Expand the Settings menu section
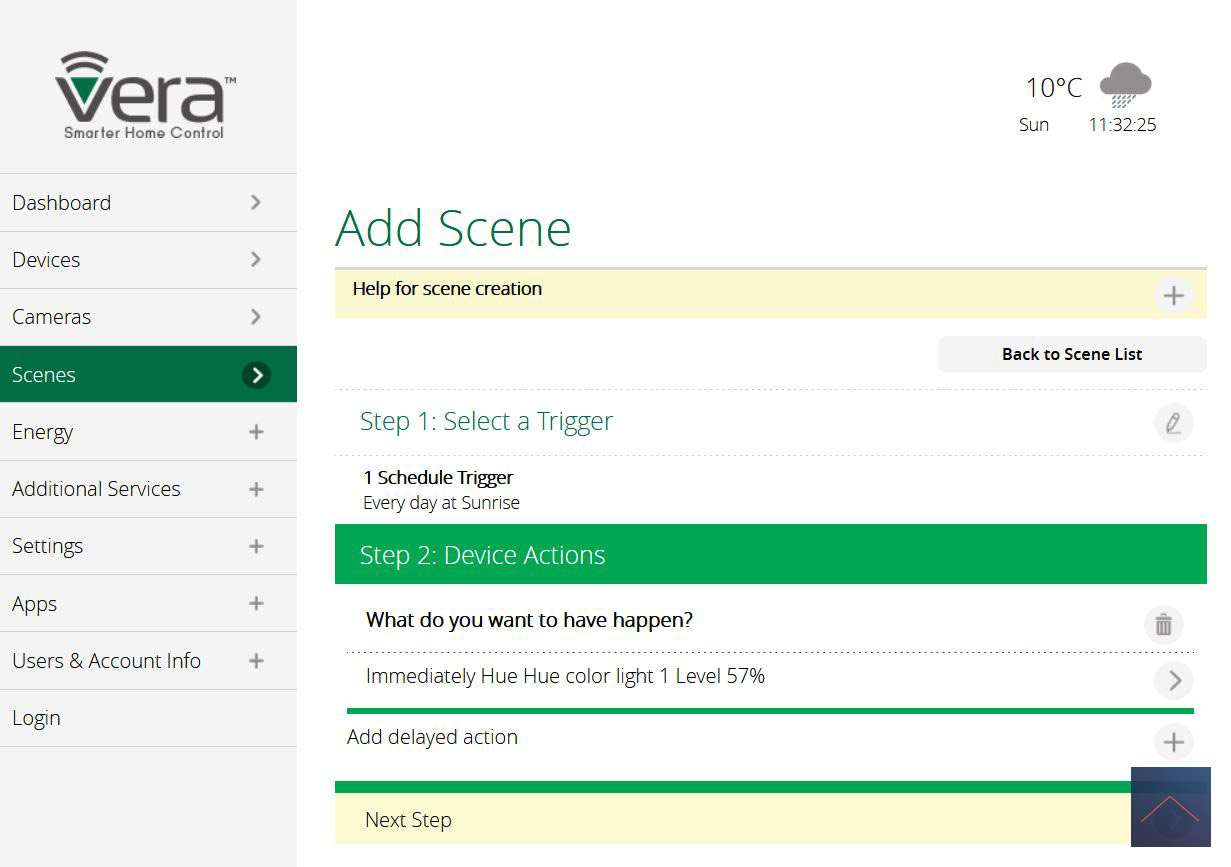The width and height of the screenshot is (1231, 867). click(x=256, y=546)
